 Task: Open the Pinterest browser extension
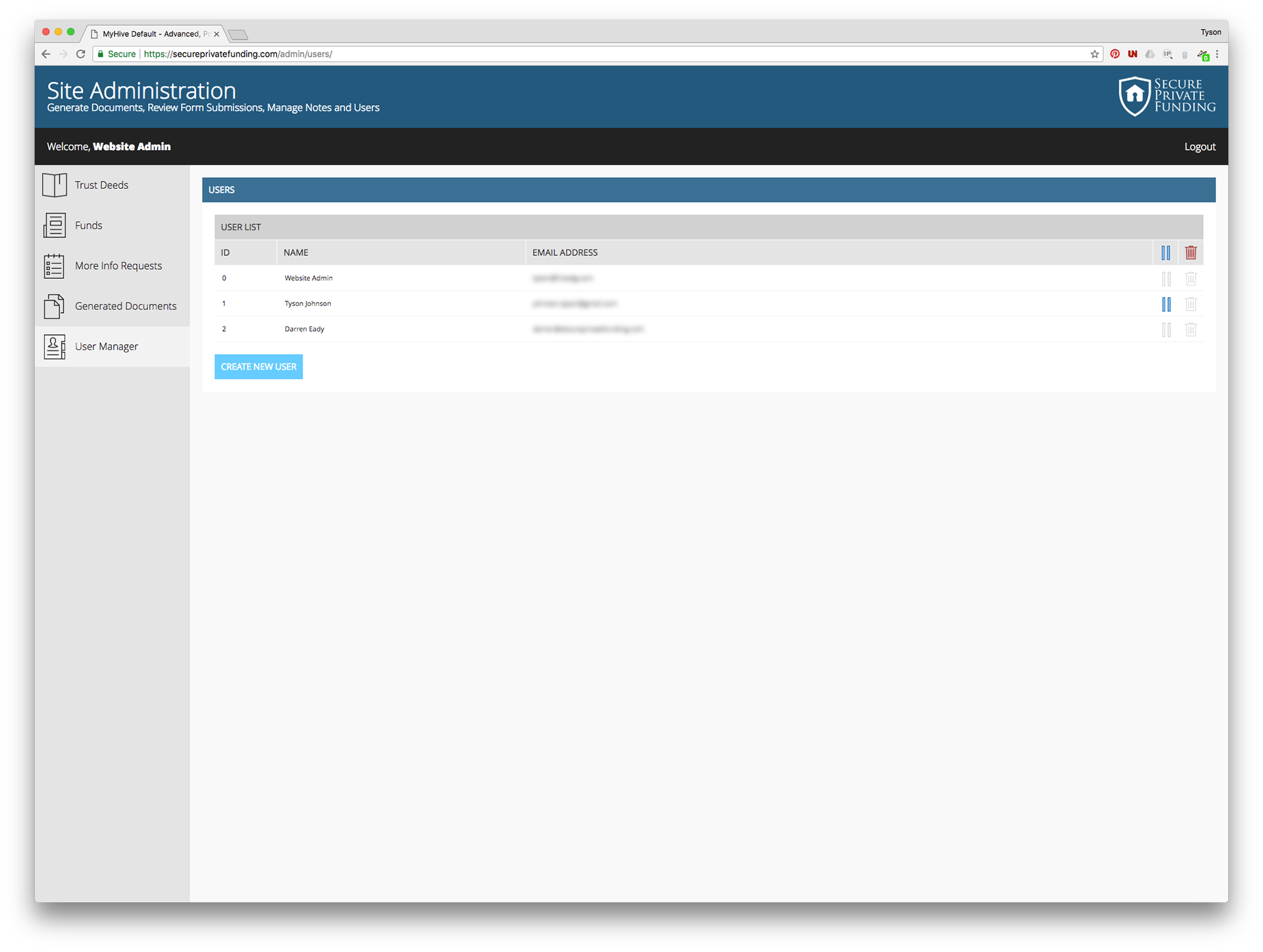tap(1115, 54)
